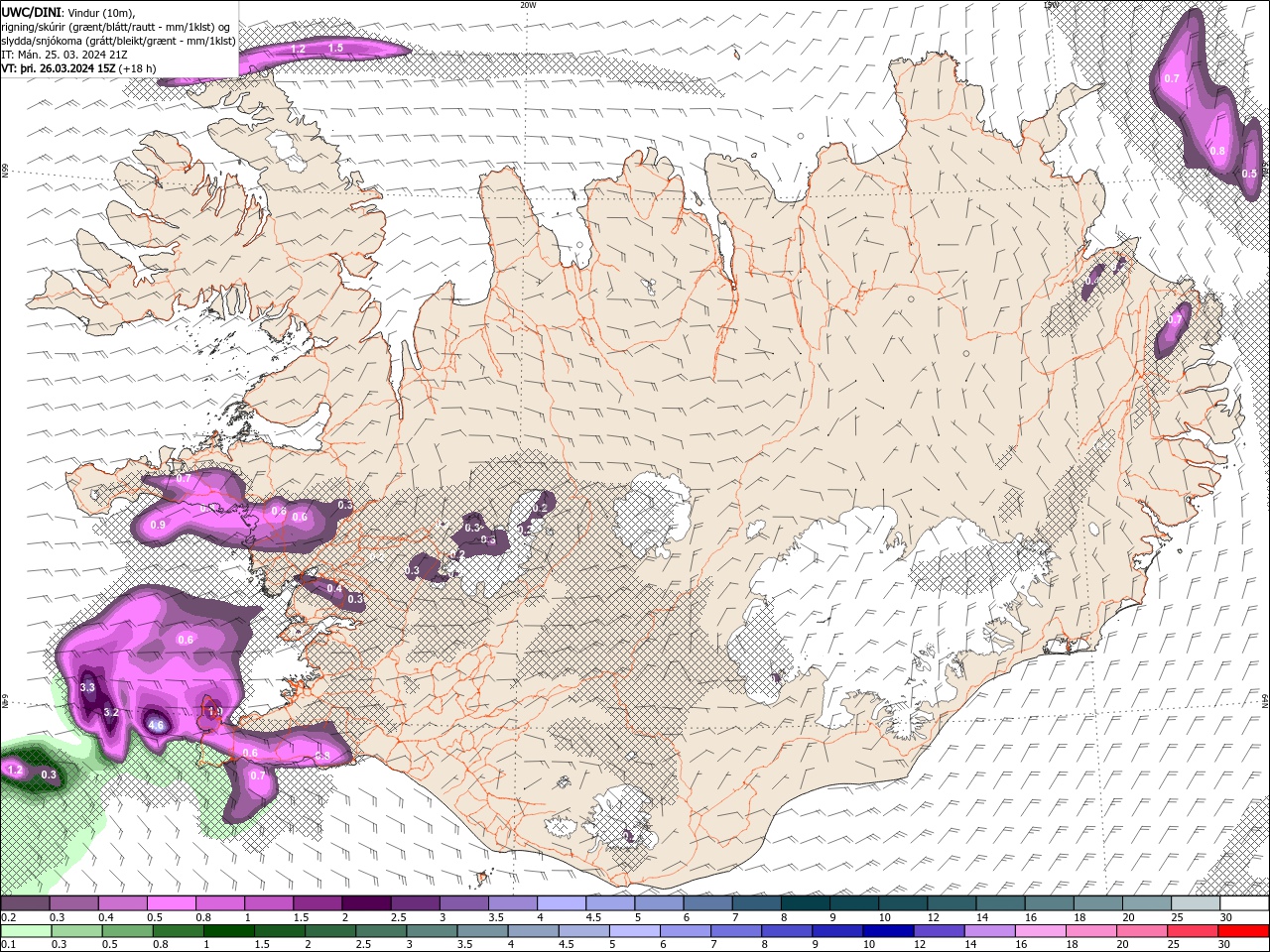Click the 'UWC/DINI: Vindur (10m)' title text
Image resolution: width=1270 pixels, height=952 pixels.
67,11
